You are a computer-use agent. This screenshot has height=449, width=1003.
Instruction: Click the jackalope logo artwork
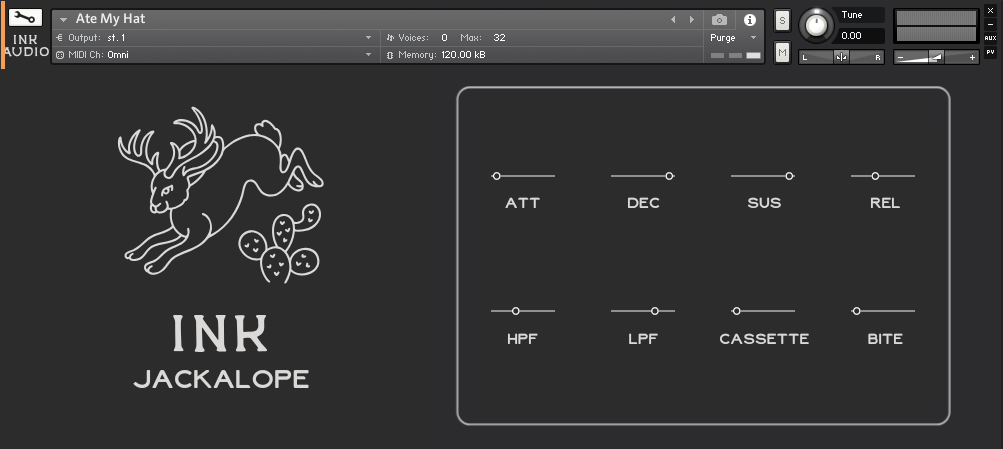[x=220, y=195]
